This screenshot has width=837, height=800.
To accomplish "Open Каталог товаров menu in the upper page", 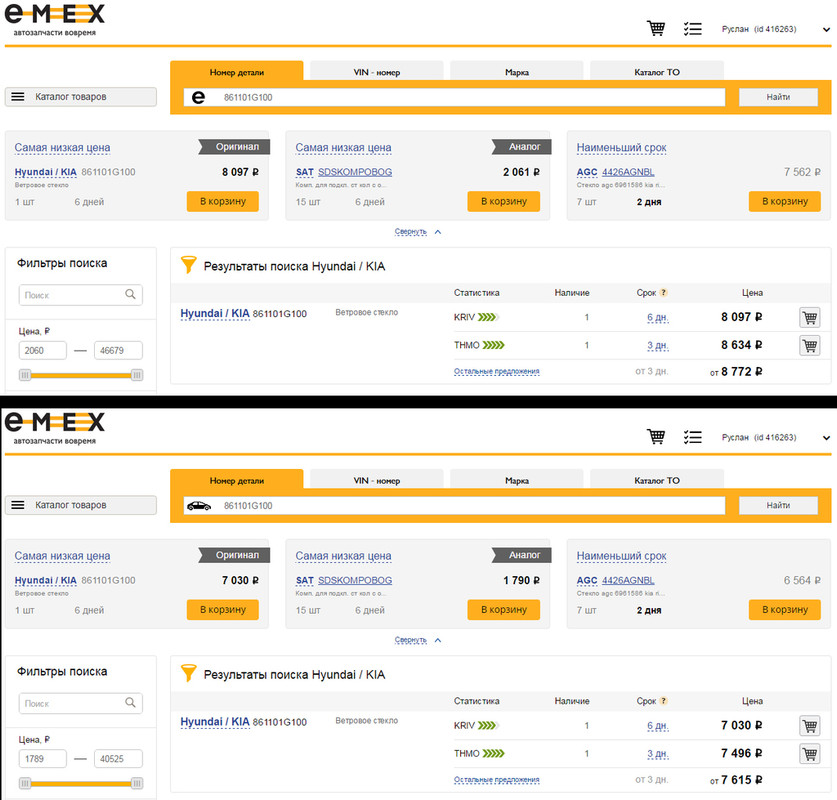I will coord(81,97).
